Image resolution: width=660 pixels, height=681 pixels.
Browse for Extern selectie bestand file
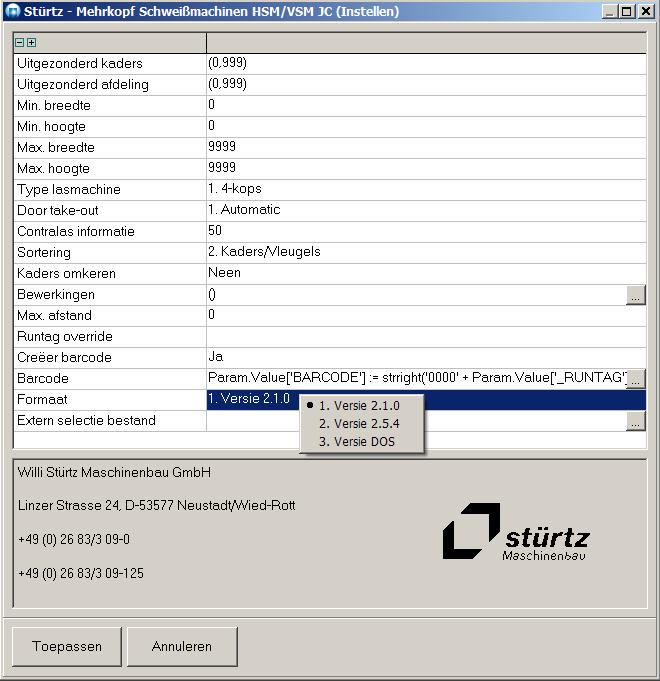[635, 421]
